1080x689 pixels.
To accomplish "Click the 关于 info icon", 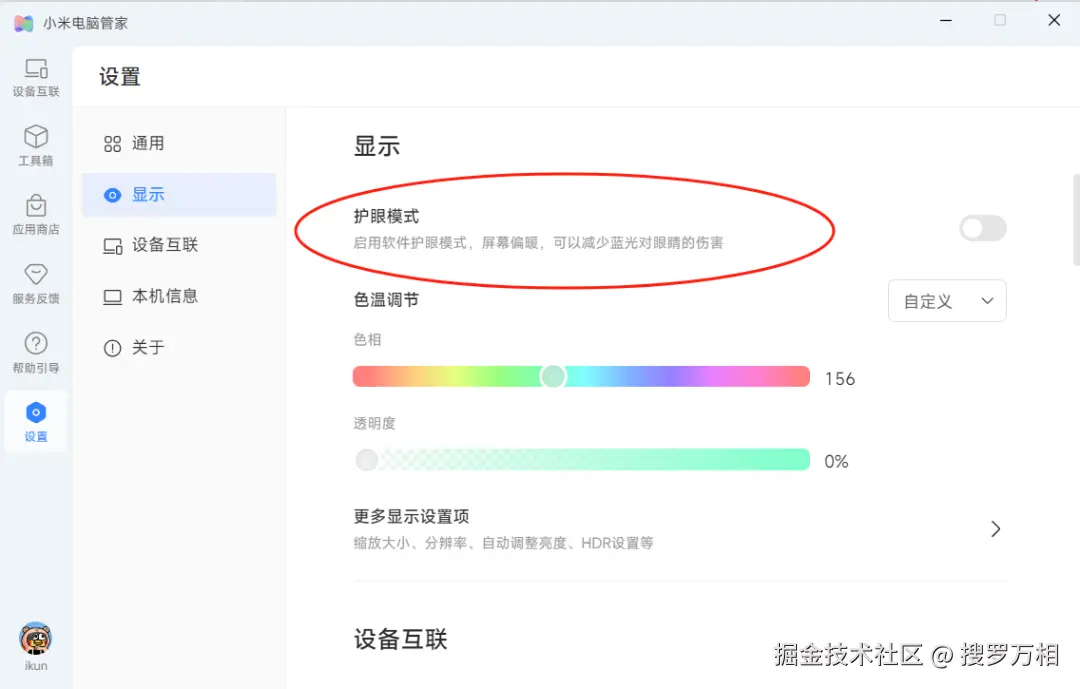I will point(112,348).
